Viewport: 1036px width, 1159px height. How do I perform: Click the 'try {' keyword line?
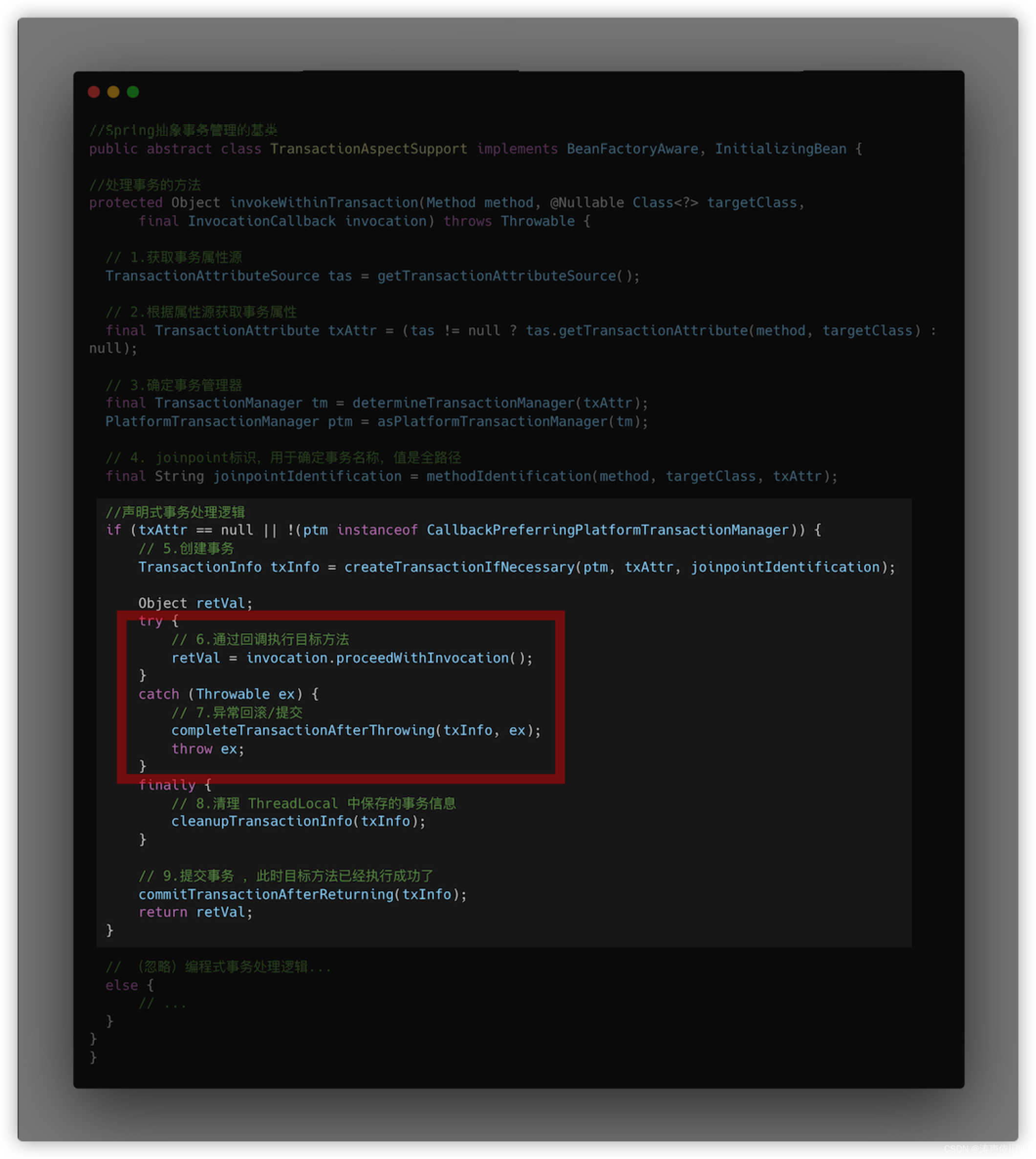159,622
